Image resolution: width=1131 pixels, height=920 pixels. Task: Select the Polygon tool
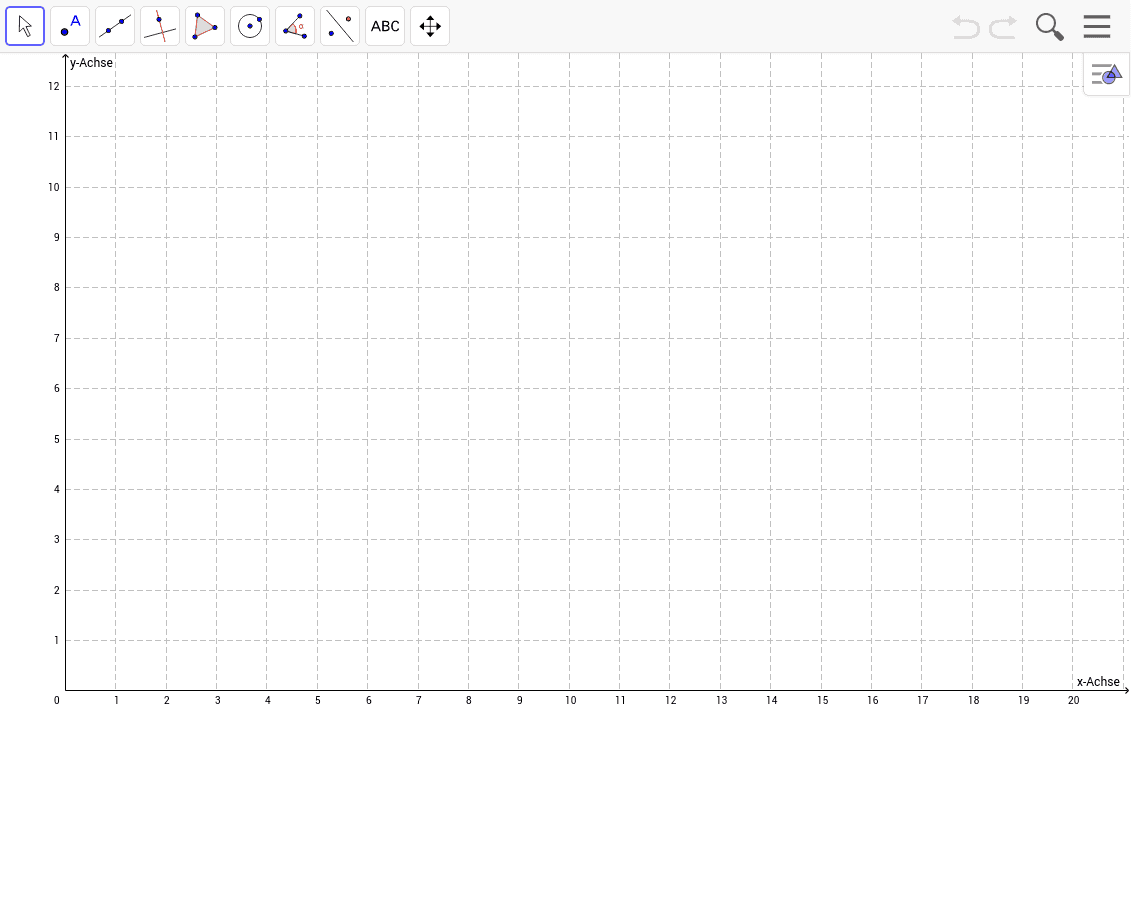click(205, 26)
